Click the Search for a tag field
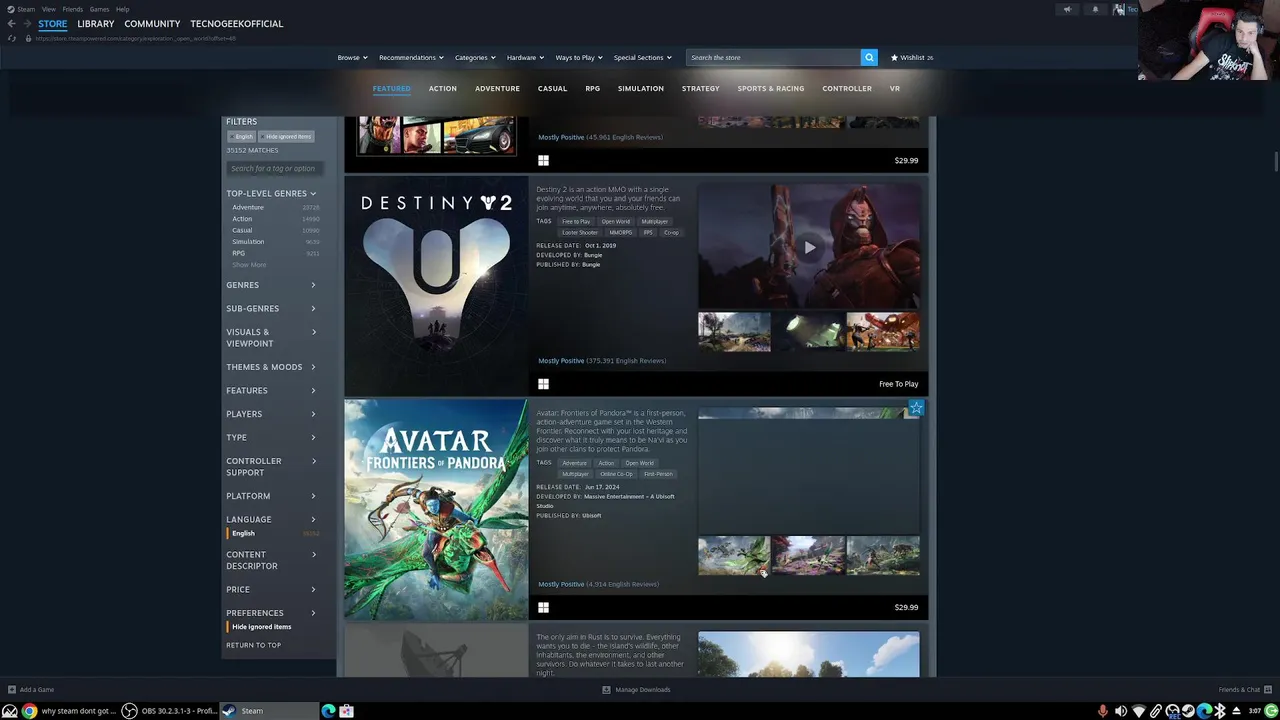Image resolution: width=1280 pixels, height=720 pixels. click(274, 168)
